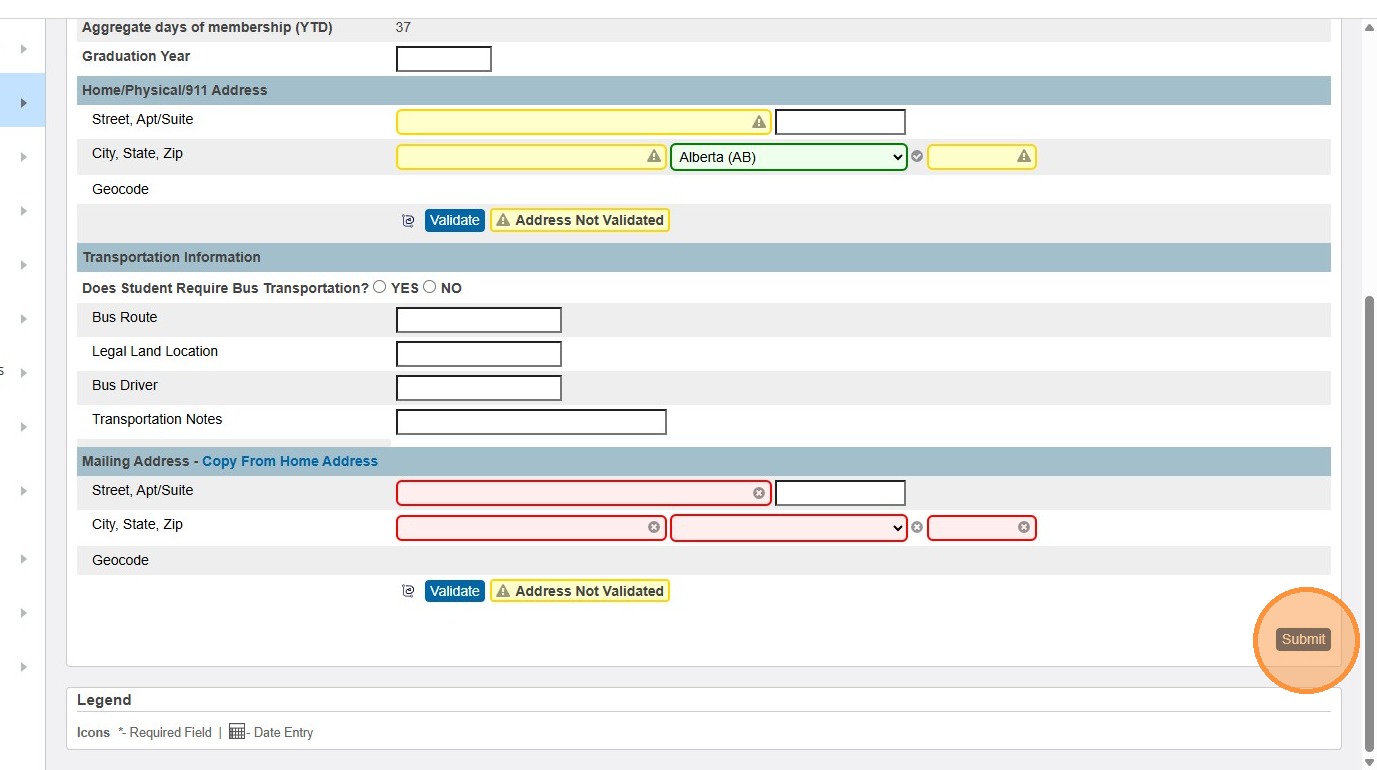Clear the mailing street field via its x icon

(759, 493)
